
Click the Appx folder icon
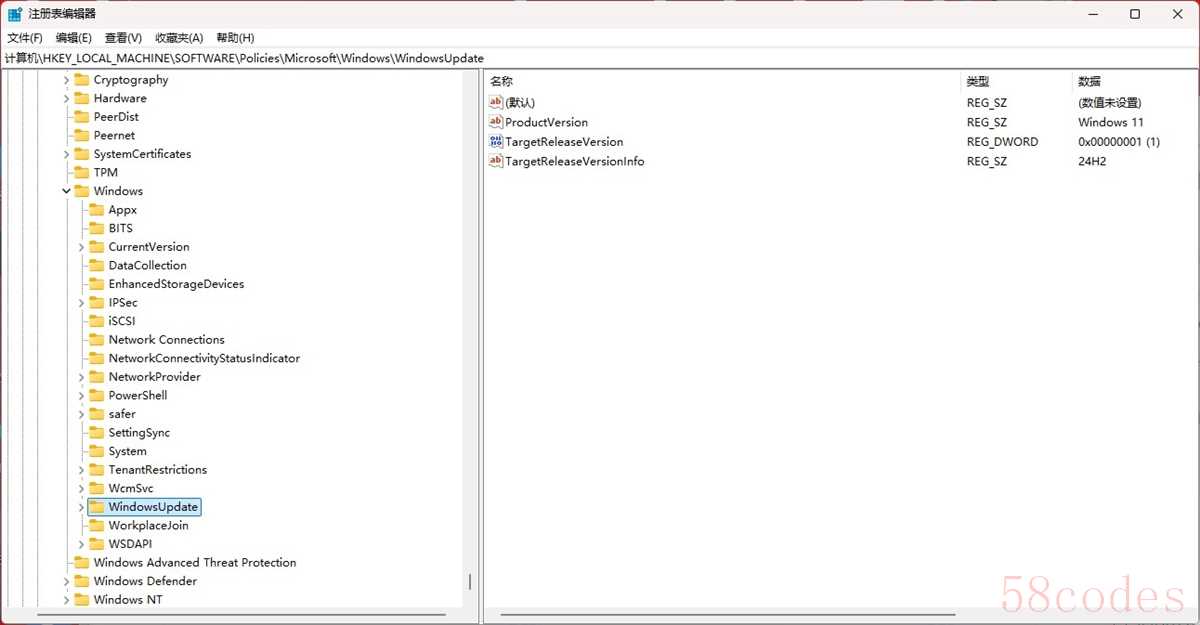[x=96, y=210]
